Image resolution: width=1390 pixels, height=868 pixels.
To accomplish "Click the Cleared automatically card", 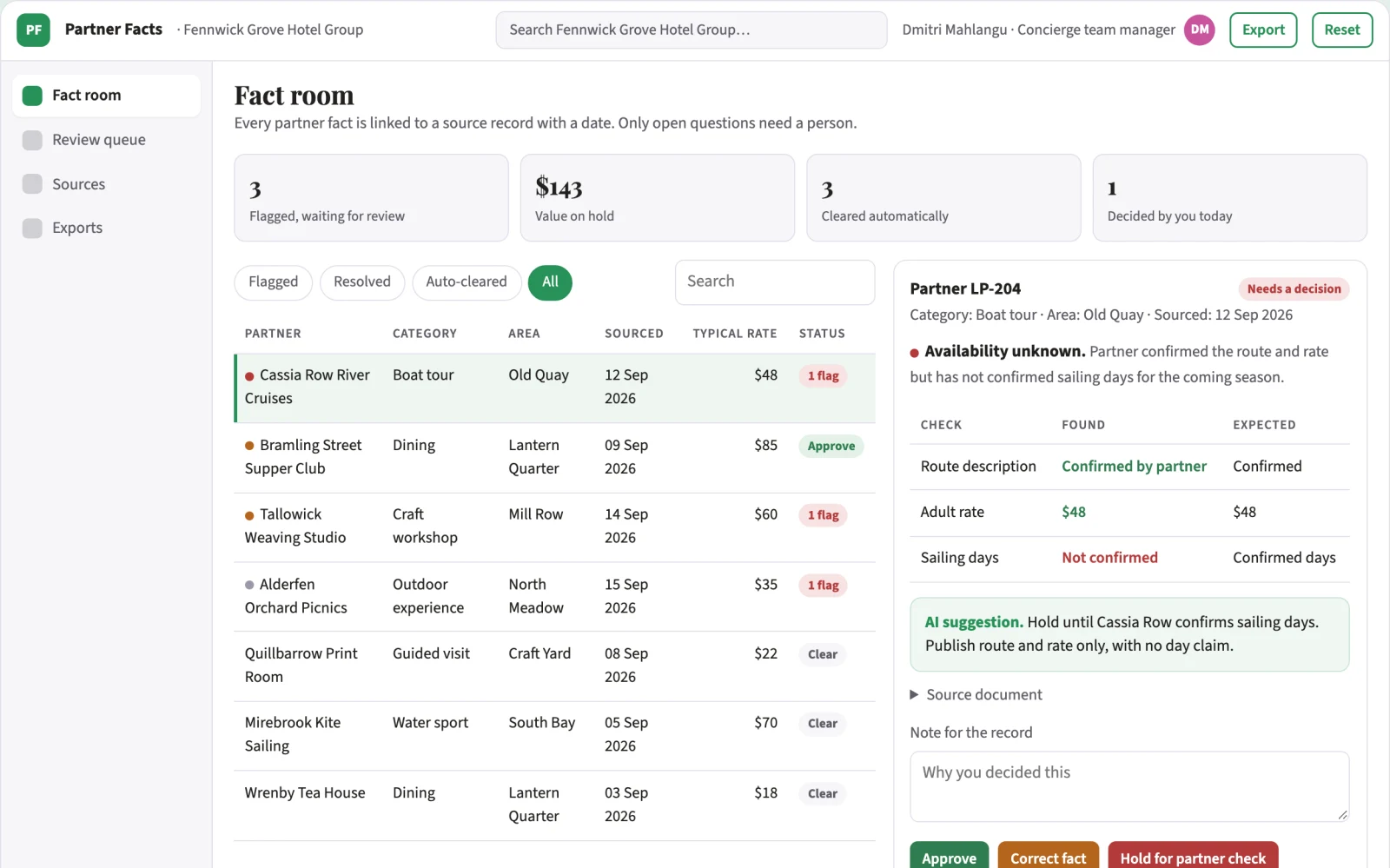I will pyautogui.click(x=943, y=198).
